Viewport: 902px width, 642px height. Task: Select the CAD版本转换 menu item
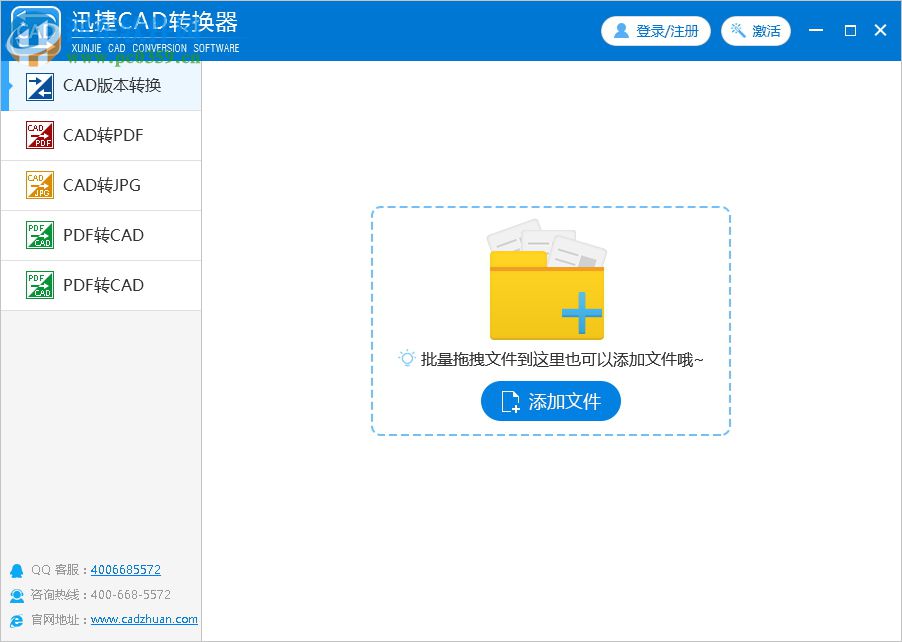point(110,85)
